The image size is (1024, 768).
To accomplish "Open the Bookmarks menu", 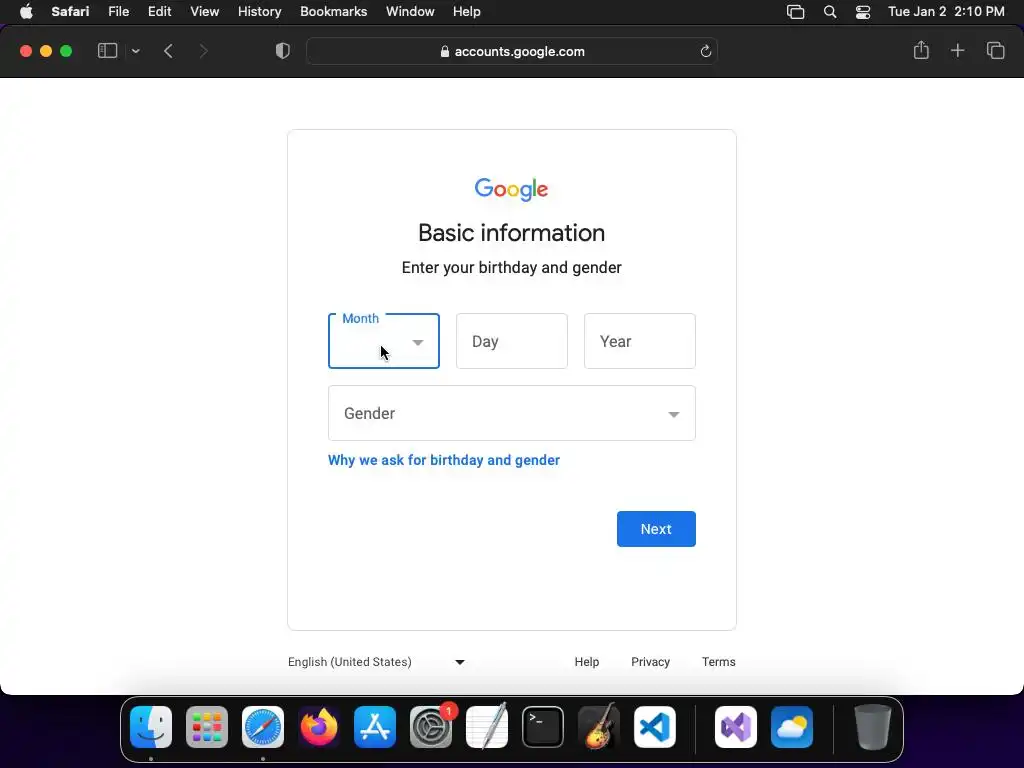I will 333,12.
